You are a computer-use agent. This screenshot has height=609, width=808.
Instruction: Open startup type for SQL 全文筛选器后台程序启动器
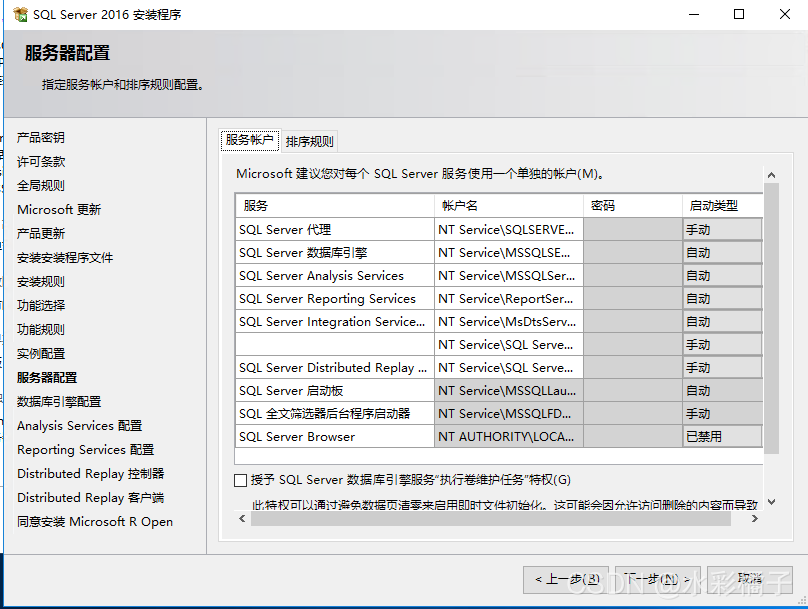[x=722, y=413]
